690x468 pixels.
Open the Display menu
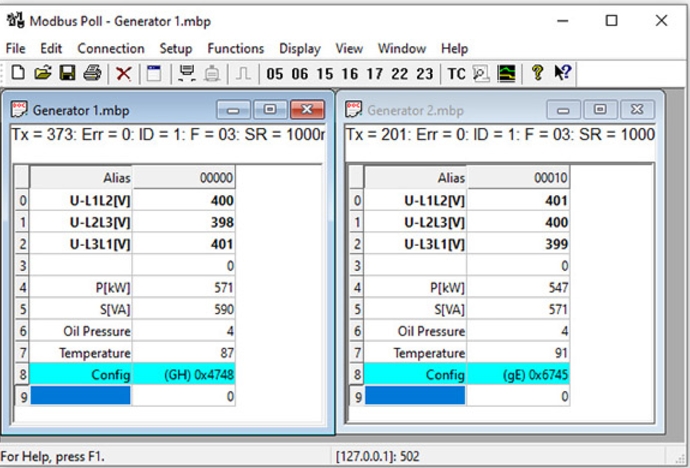(300, 48)
